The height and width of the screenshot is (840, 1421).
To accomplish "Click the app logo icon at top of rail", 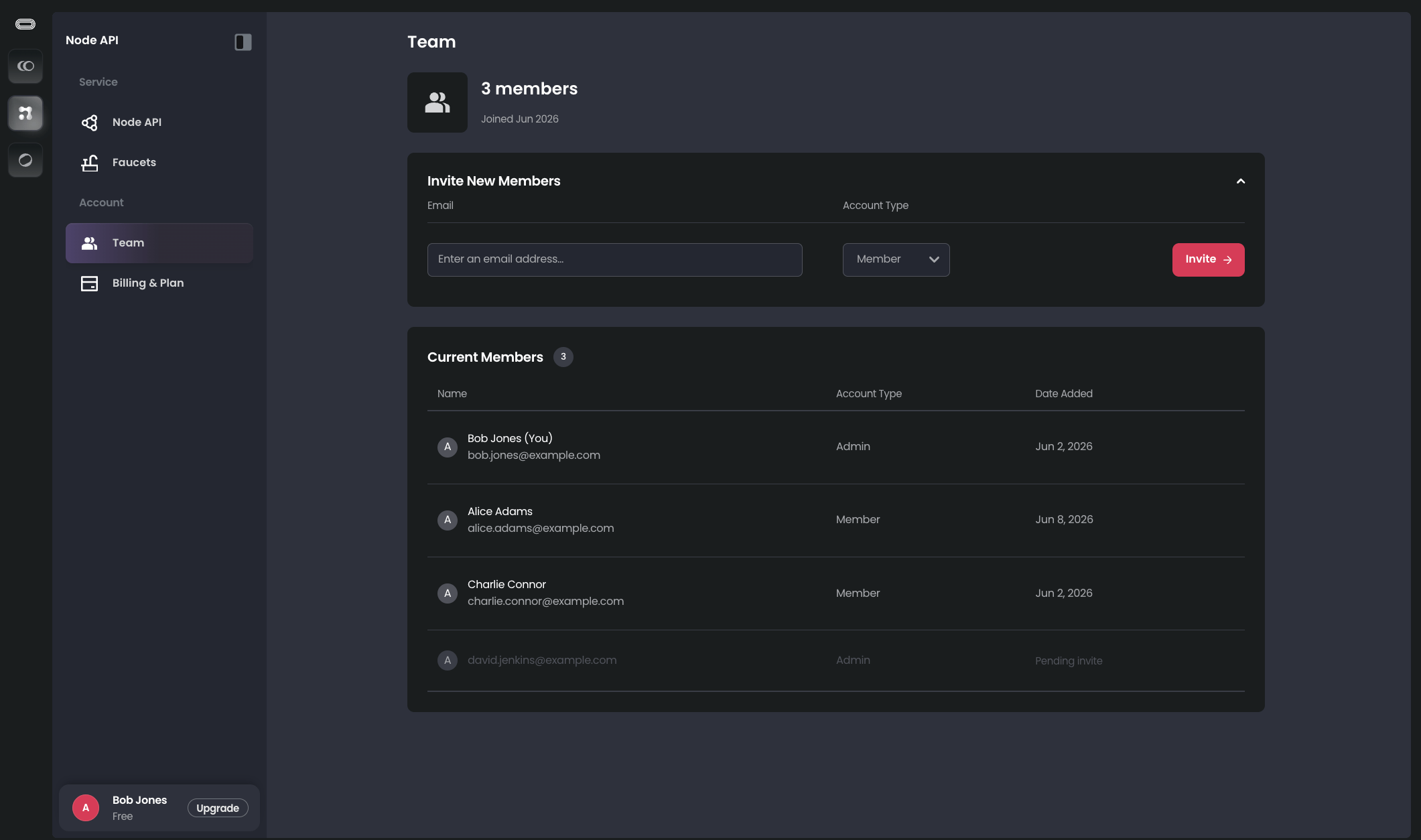I will [x=25, y=24].
